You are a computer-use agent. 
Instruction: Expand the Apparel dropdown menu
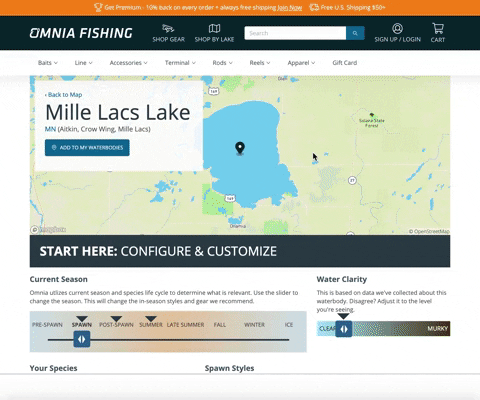[x=301, y=63]
